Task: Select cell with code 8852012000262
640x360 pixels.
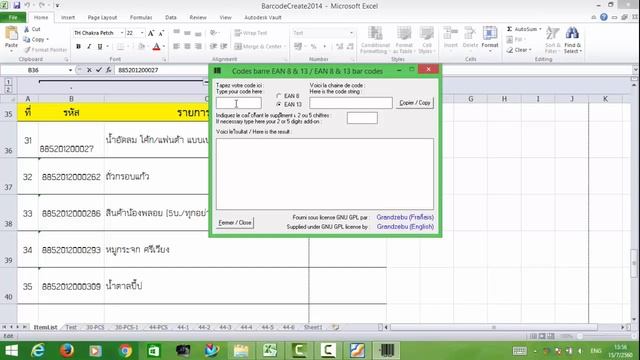Action: point(71,177)
